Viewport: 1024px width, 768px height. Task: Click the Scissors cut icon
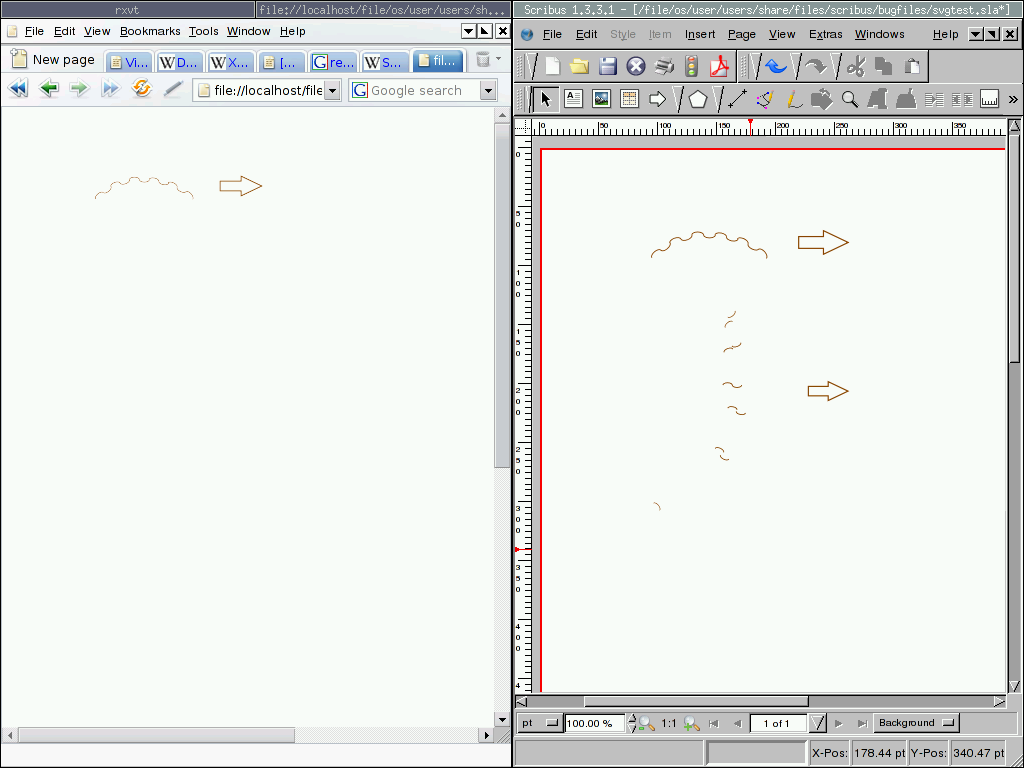(x=855, y=67)
